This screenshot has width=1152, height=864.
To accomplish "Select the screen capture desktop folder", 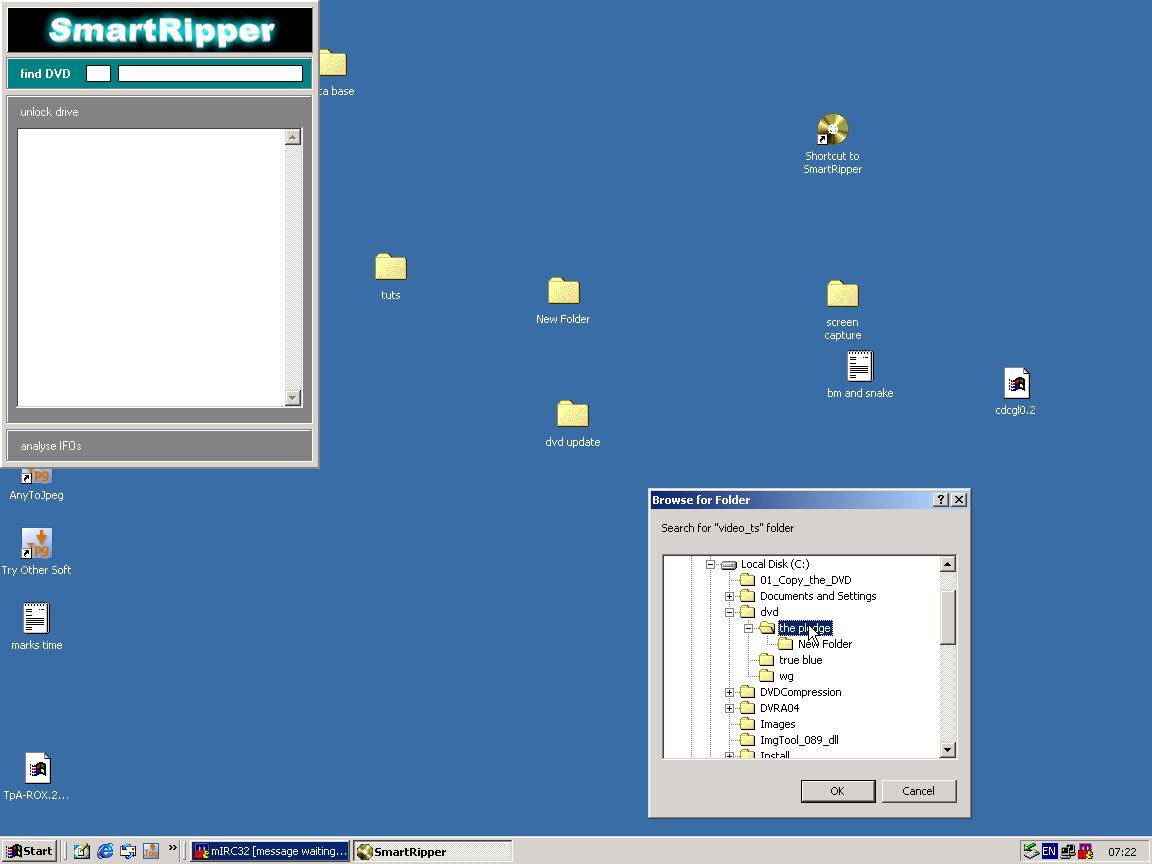I will pos(842,310).
